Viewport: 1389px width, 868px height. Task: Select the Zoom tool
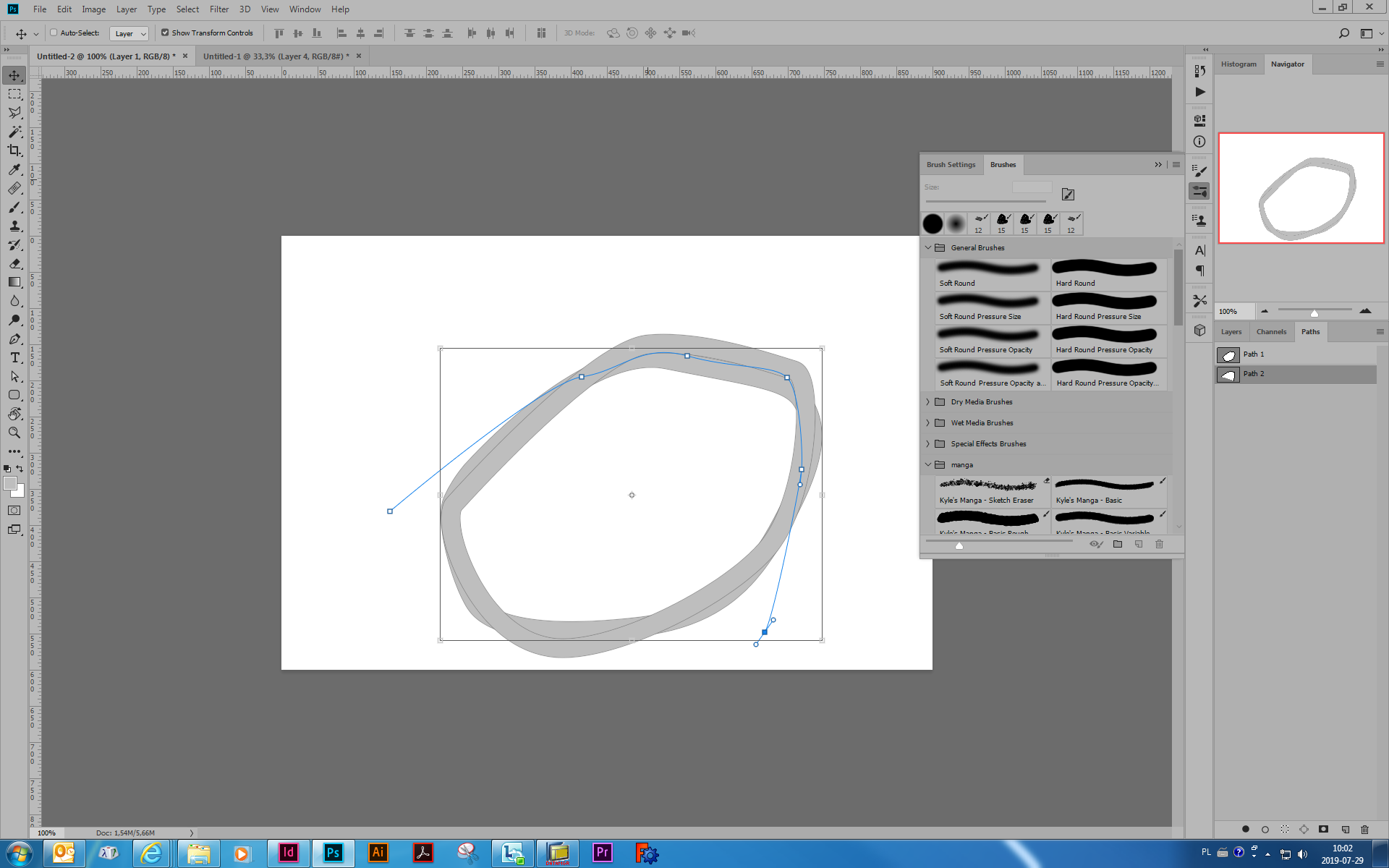pos(14,433)
